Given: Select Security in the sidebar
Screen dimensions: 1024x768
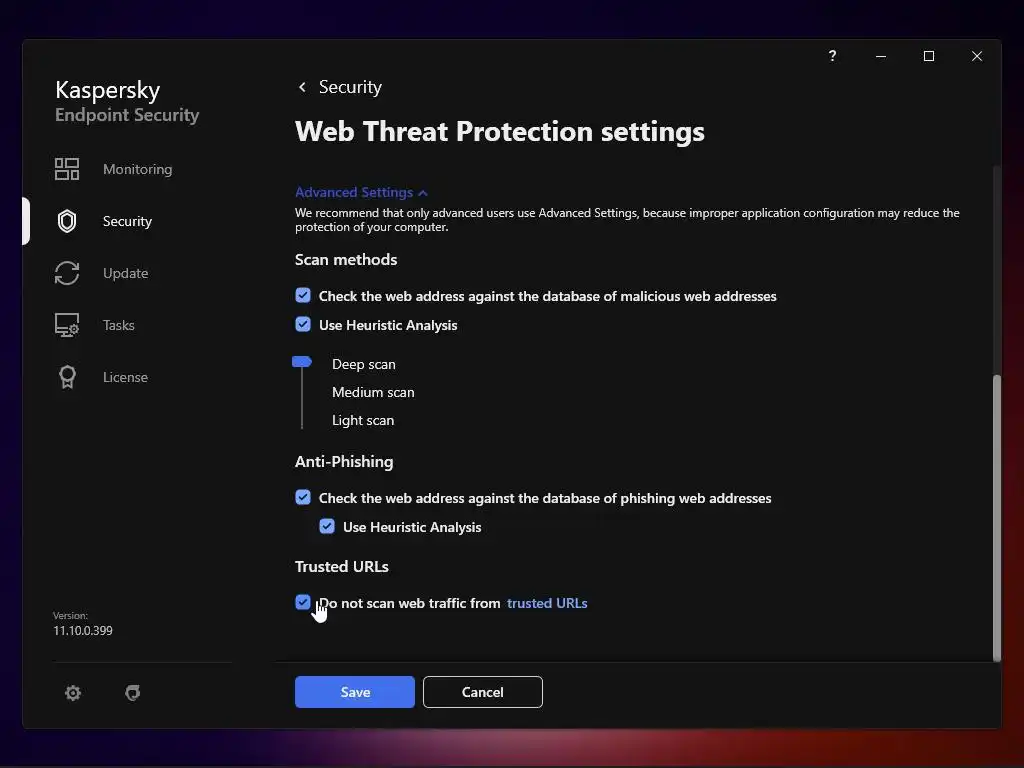Looking at the screenshot, I should [x=127, y=221].
